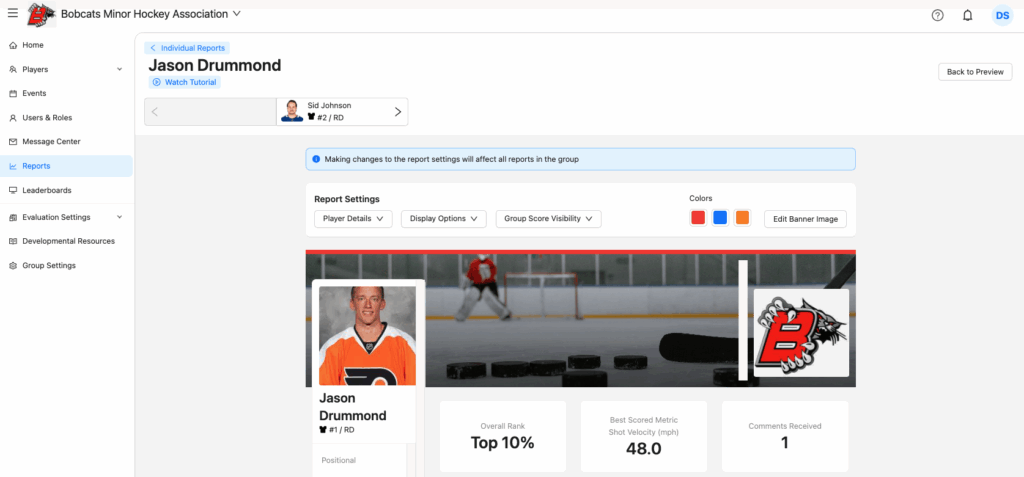Image resolution: width=1024 pixels, height=477 pixels.
Task: Expand Evaluation Settings in sidebar
Action: [120, 217]
